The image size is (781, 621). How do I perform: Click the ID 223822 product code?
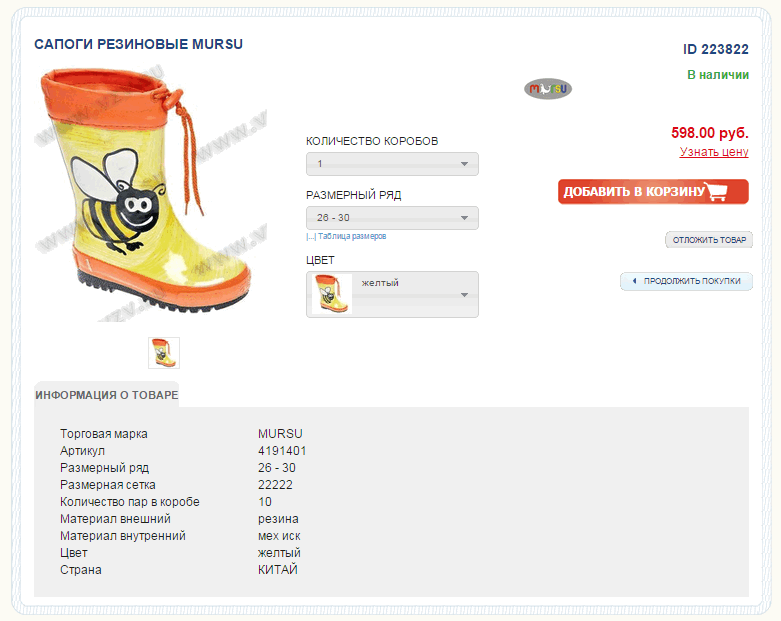coord(716,49)
